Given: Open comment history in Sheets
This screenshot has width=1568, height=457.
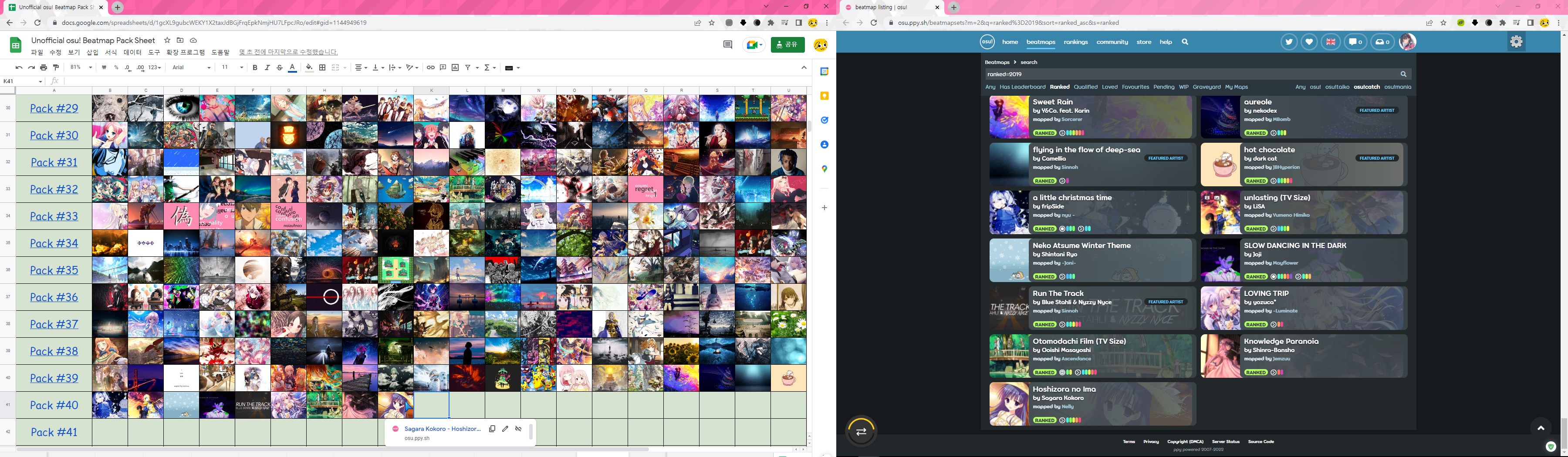Looking at the screenshot, I should pos(727,44).
